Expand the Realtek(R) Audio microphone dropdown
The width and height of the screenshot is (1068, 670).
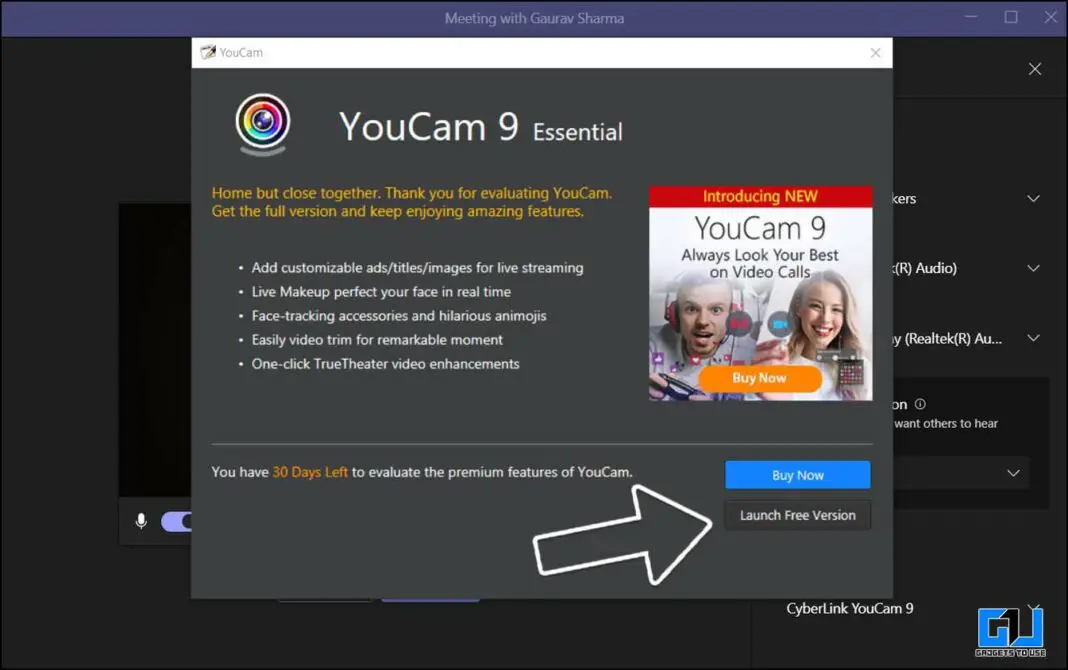coord(1032,268)
